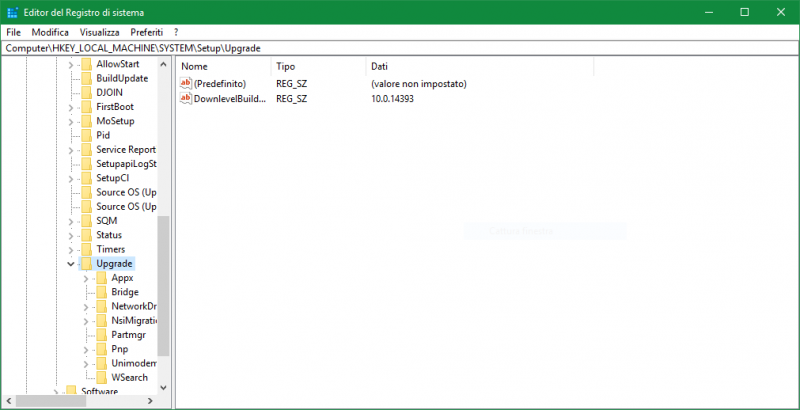Screen dimensions: 800x410
Task: Select the (valore non impostato) data cell
Action: pos(419,84)
